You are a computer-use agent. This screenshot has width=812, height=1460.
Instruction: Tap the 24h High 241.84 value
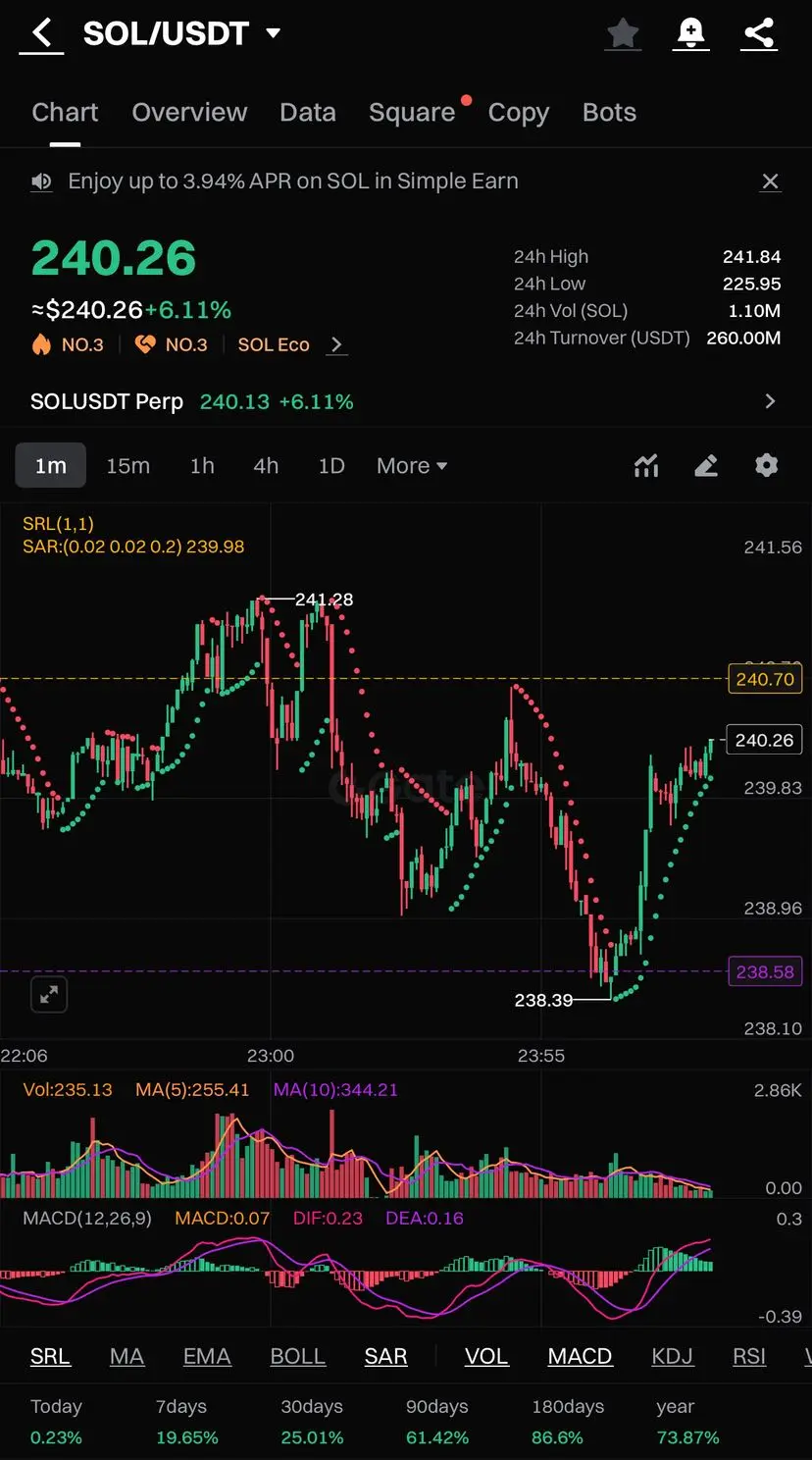[x=752, y=257]
